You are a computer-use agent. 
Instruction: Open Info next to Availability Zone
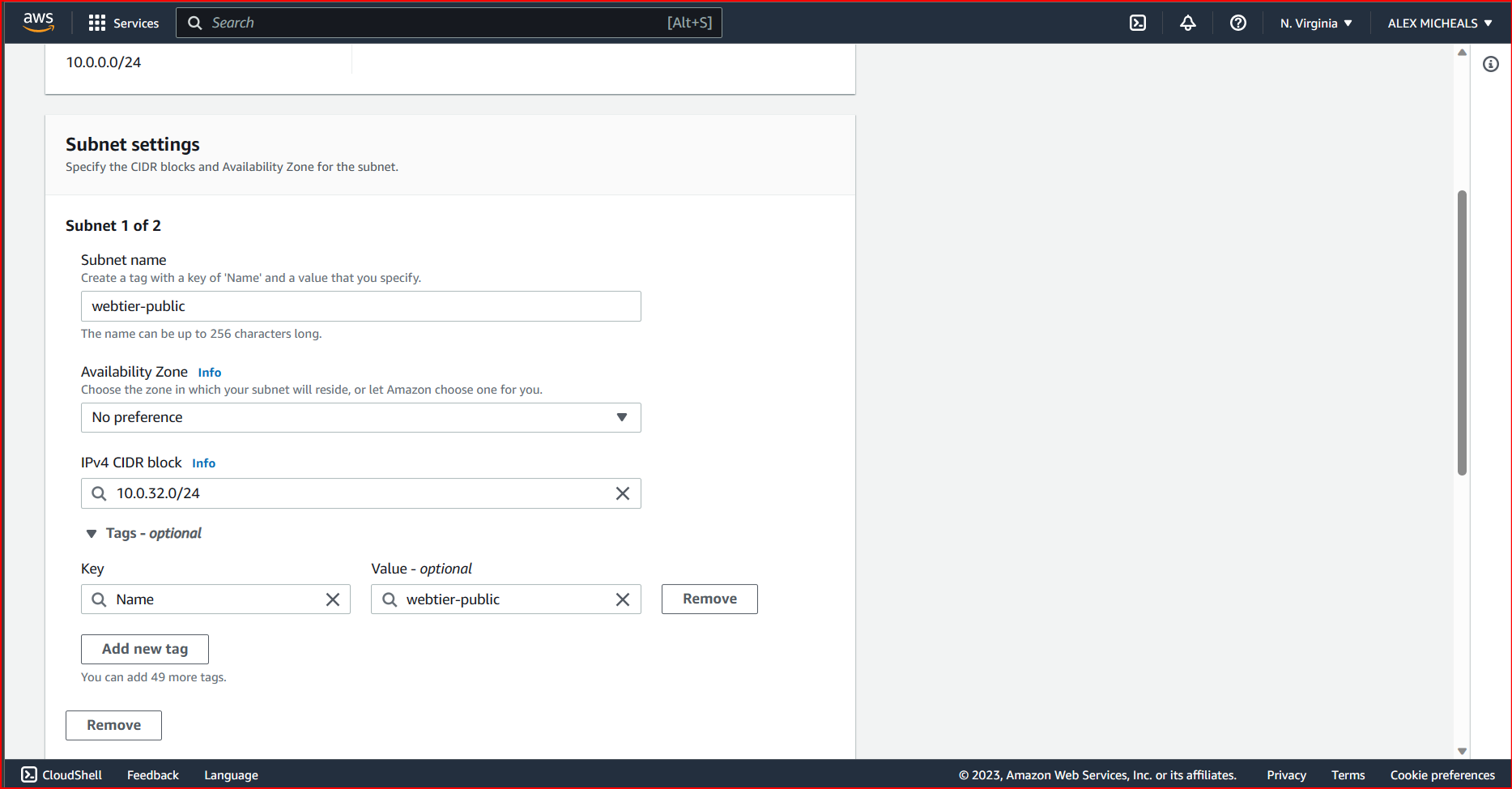click(209, 372)
